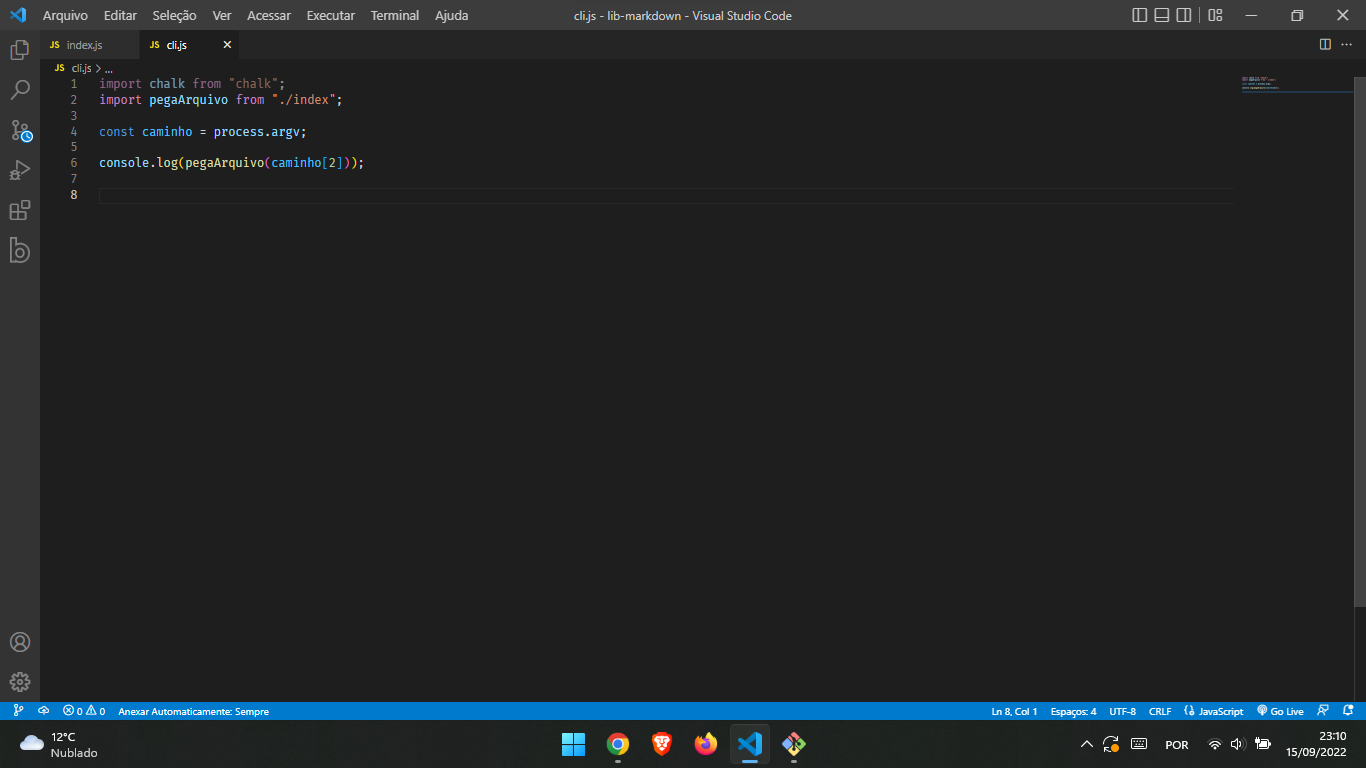The width and height of the screenshot is (1366, 768).
Task: Click cli.js in the breadcrumb
Action: click(81, 68)
